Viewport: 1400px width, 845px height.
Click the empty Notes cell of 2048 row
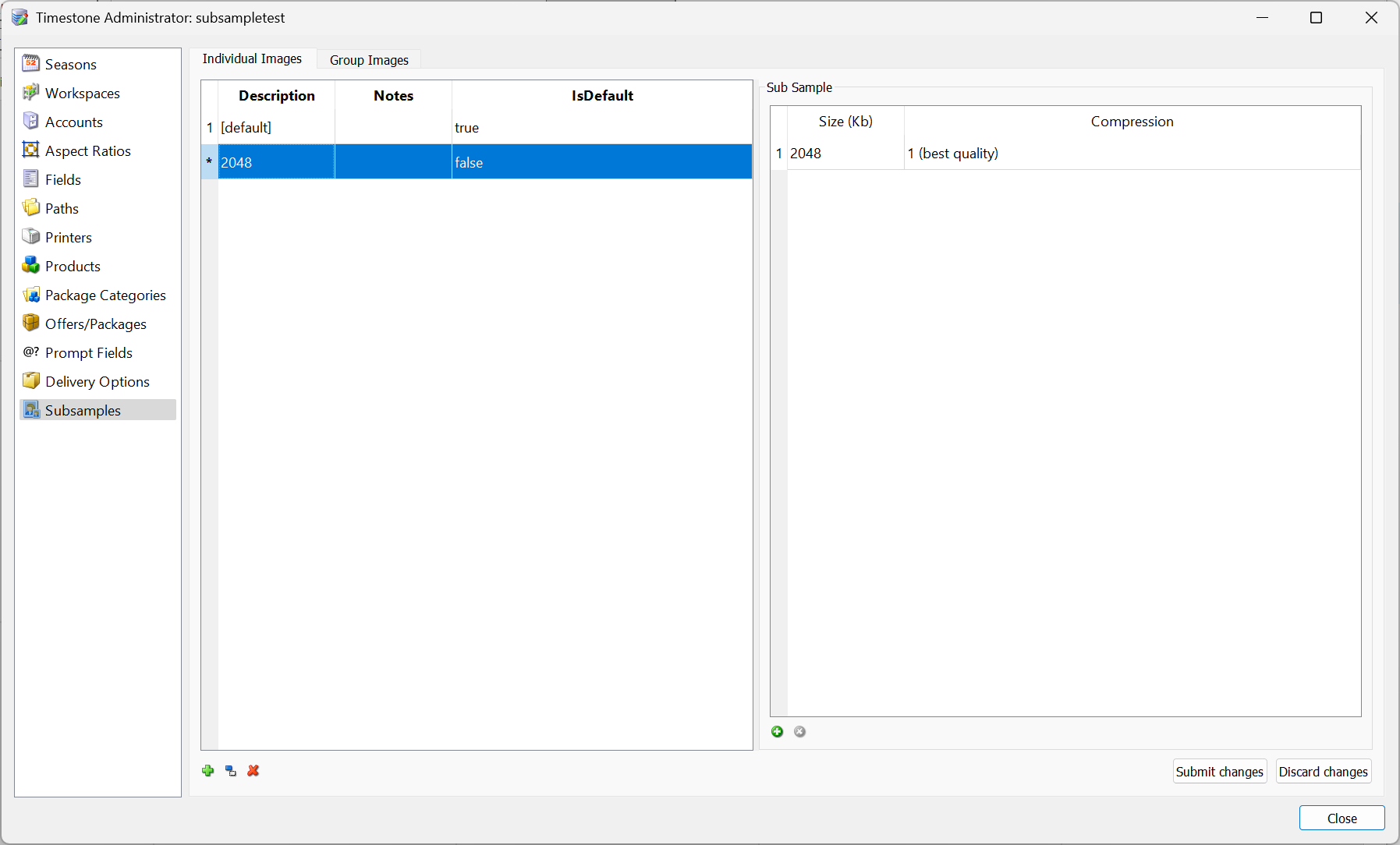(393, 162)
